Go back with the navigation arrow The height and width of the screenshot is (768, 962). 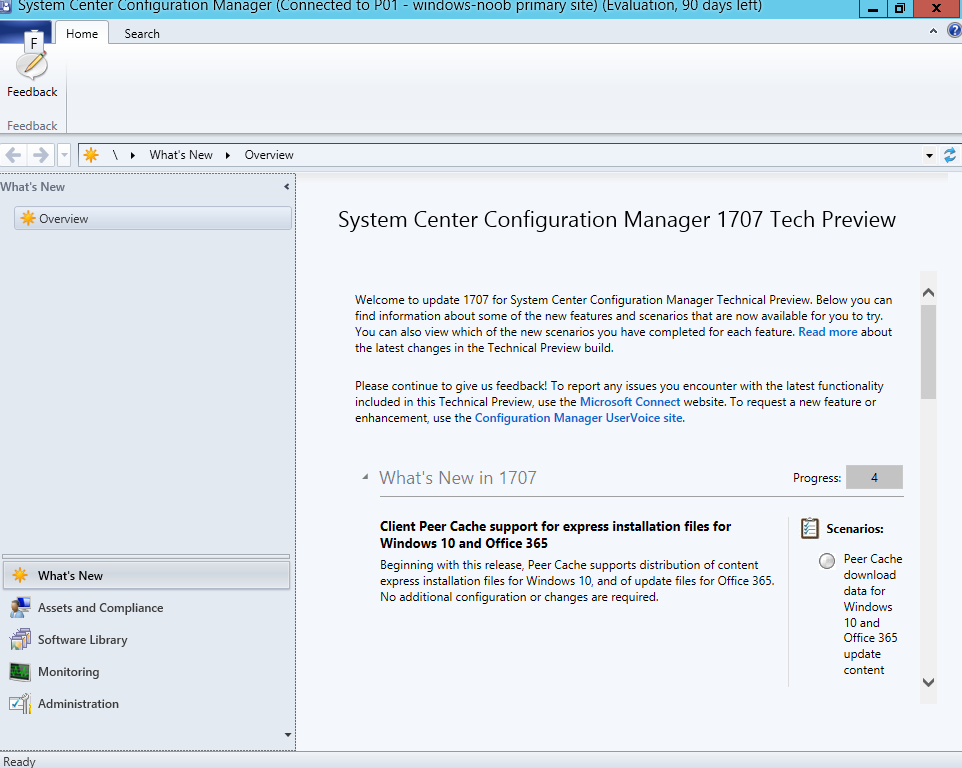click(13, 155)
